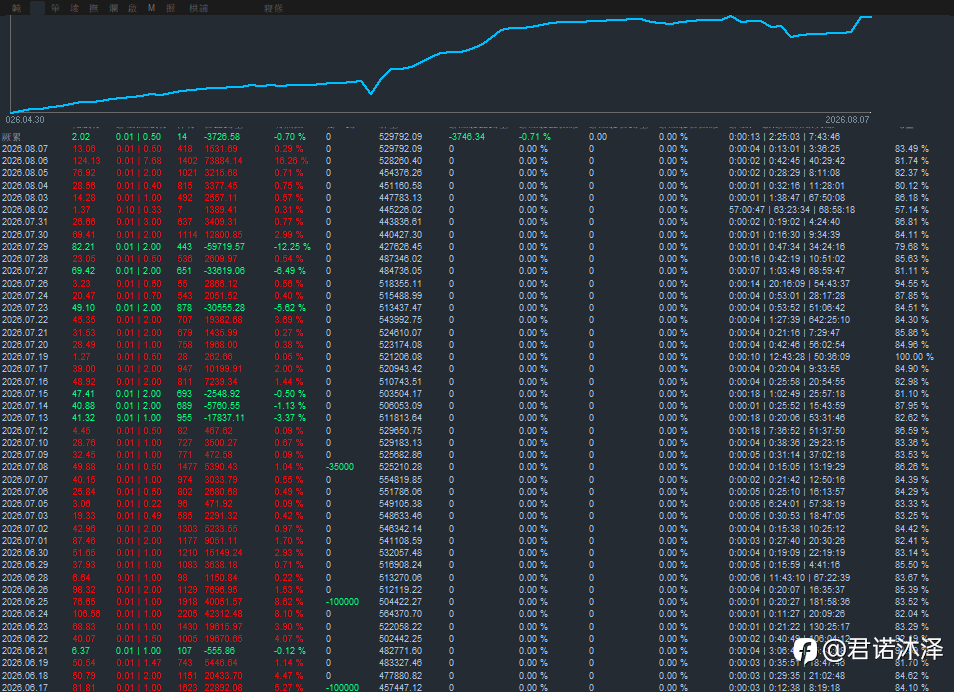
Task: Open the M tab in top bar
Action: point(151,8)
